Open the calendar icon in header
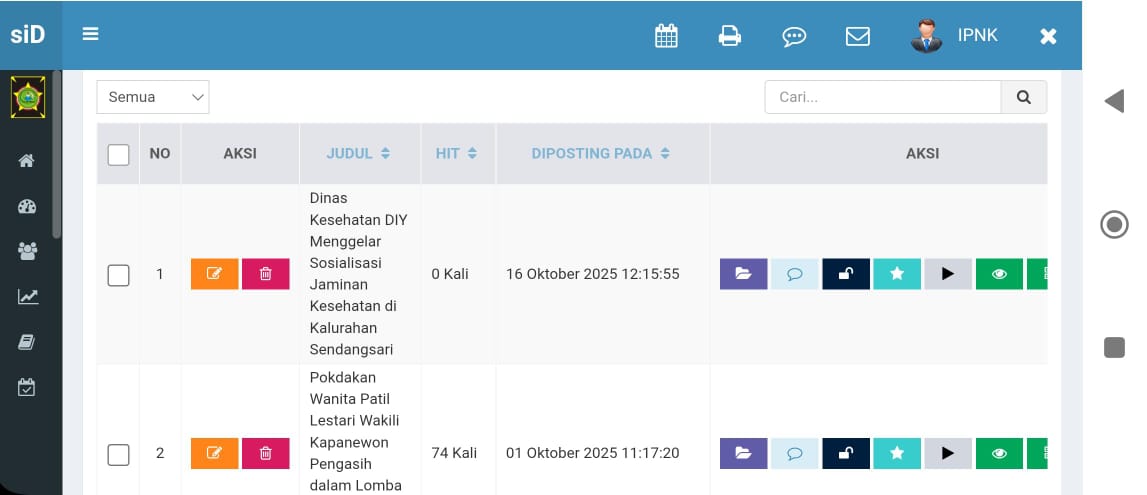Viewport: 1147px width, 495px height. click(666, 36)
